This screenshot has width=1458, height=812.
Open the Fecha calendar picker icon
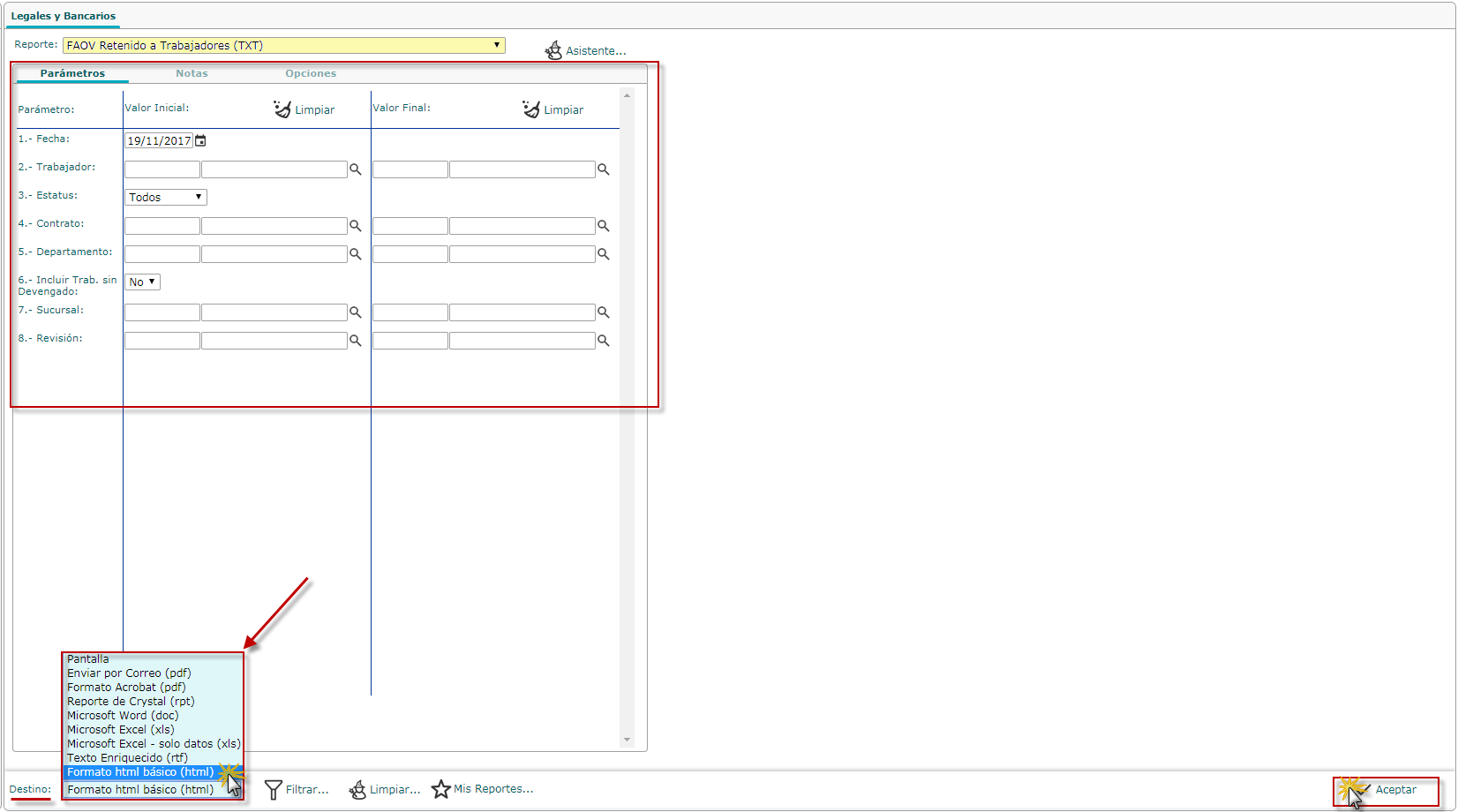click(200, 140)
